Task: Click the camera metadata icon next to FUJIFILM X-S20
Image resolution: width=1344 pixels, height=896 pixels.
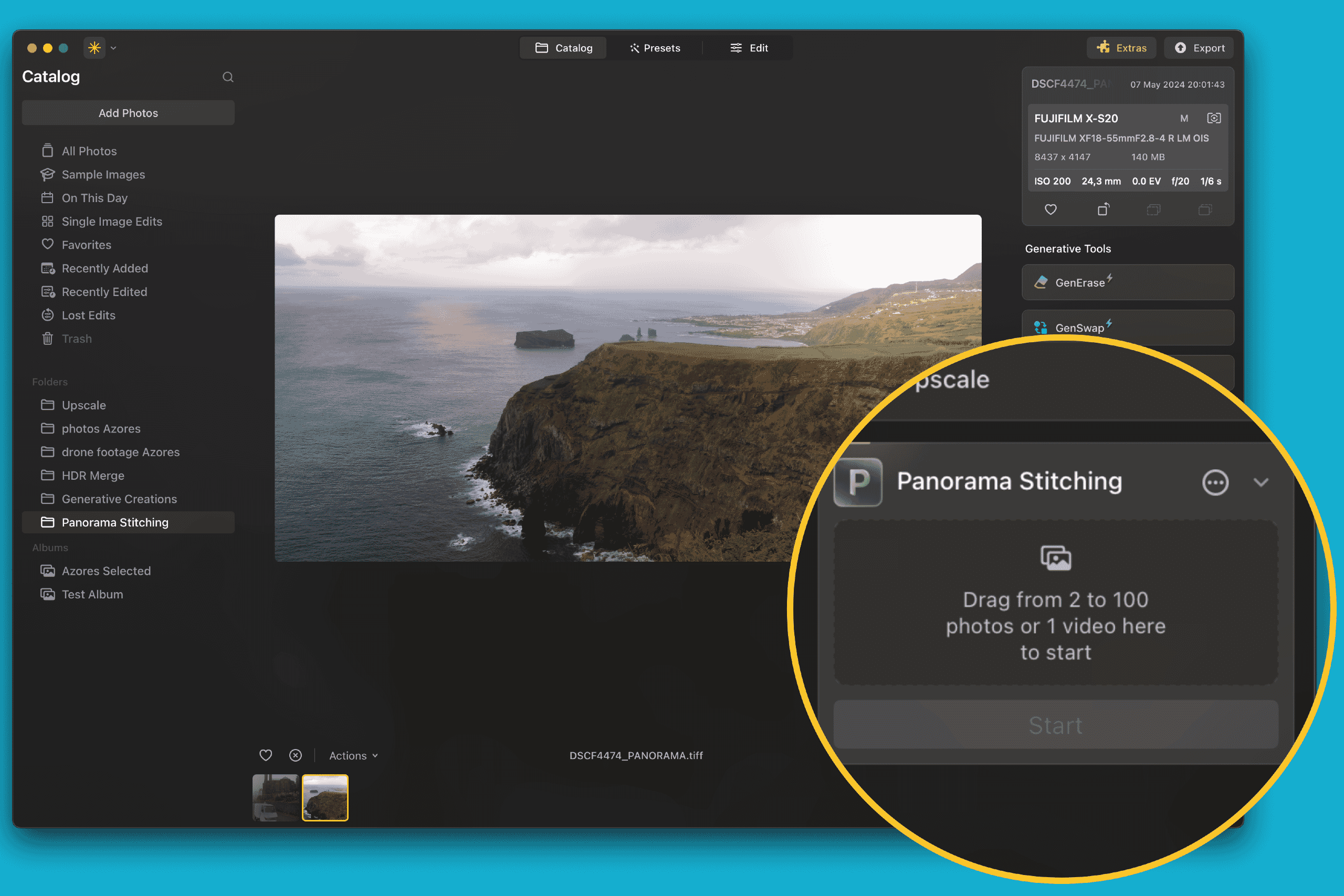Action: 1214,118
